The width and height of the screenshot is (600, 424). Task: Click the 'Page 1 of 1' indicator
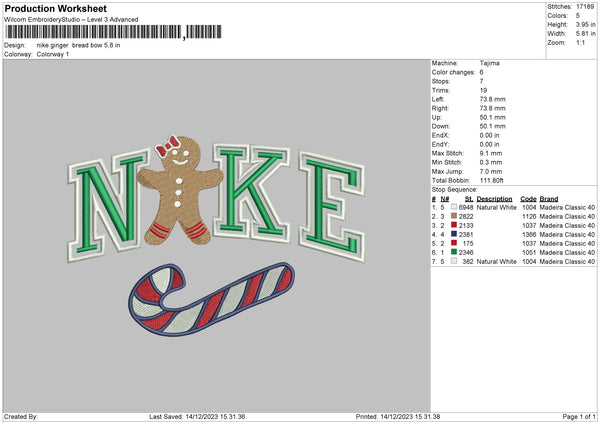[579, 416]
